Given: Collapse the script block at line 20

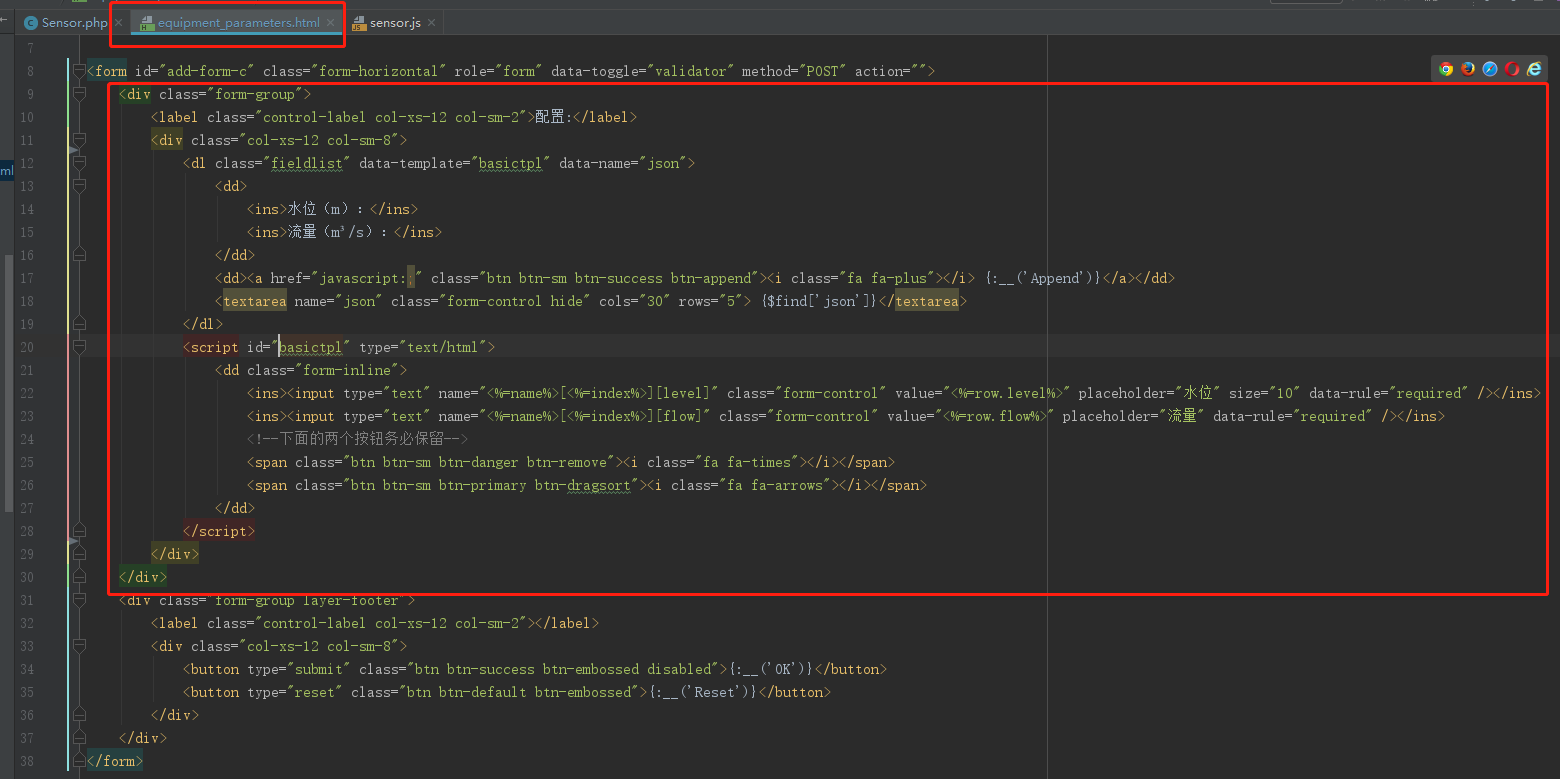Looking at the screenshot, I should click(x=79, y=347).
